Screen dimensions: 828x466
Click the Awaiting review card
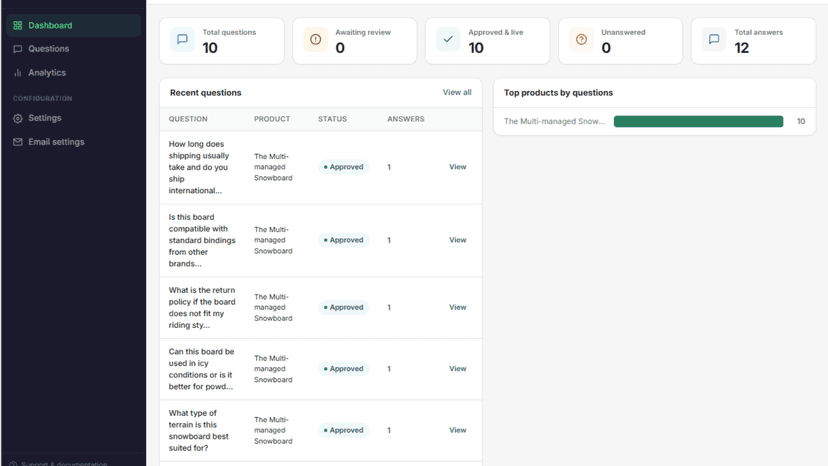click(355, 41)
